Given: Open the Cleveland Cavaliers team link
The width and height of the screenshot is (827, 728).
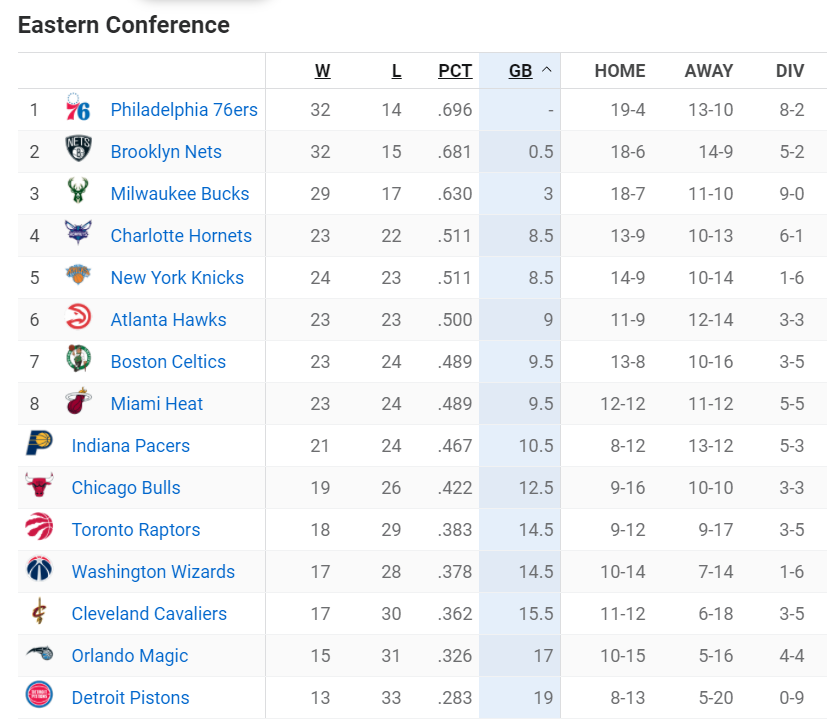Looking at the screenshot, I should [149, 614].
